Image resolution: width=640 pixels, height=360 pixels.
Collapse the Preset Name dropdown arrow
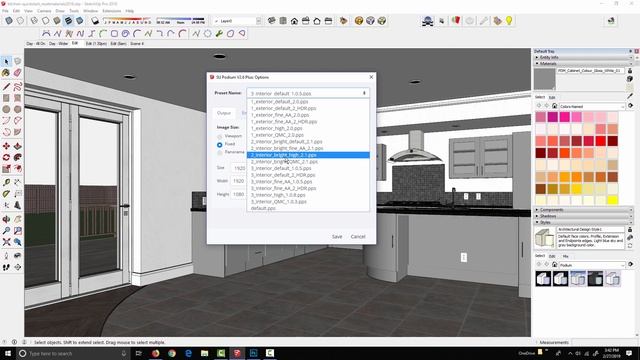pos(364,93)
